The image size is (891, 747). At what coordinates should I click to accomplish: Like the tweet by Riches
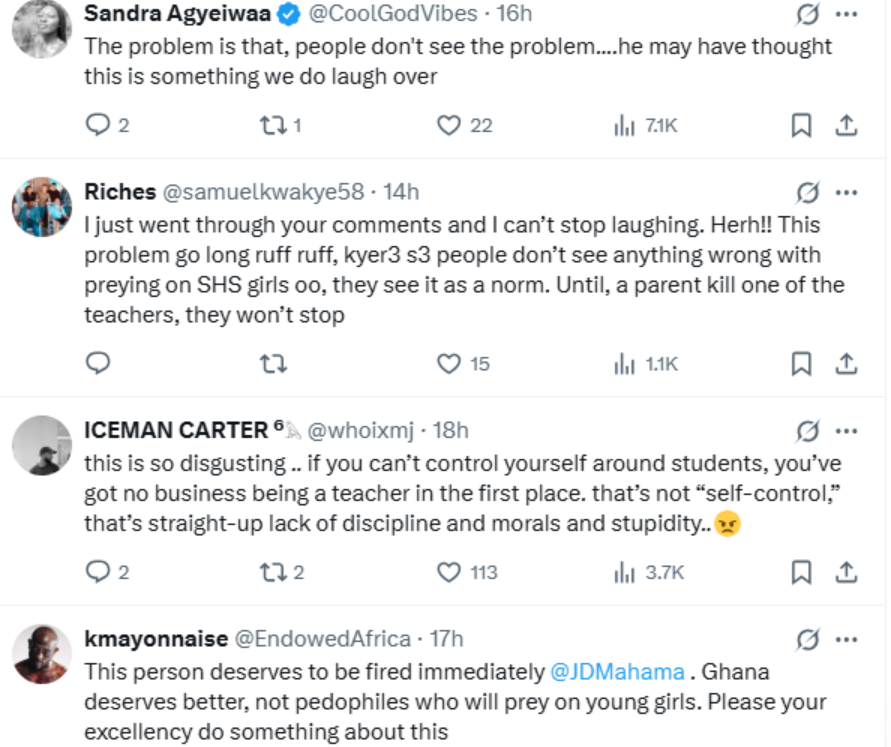pyautogui.click(x=449, y=364)
